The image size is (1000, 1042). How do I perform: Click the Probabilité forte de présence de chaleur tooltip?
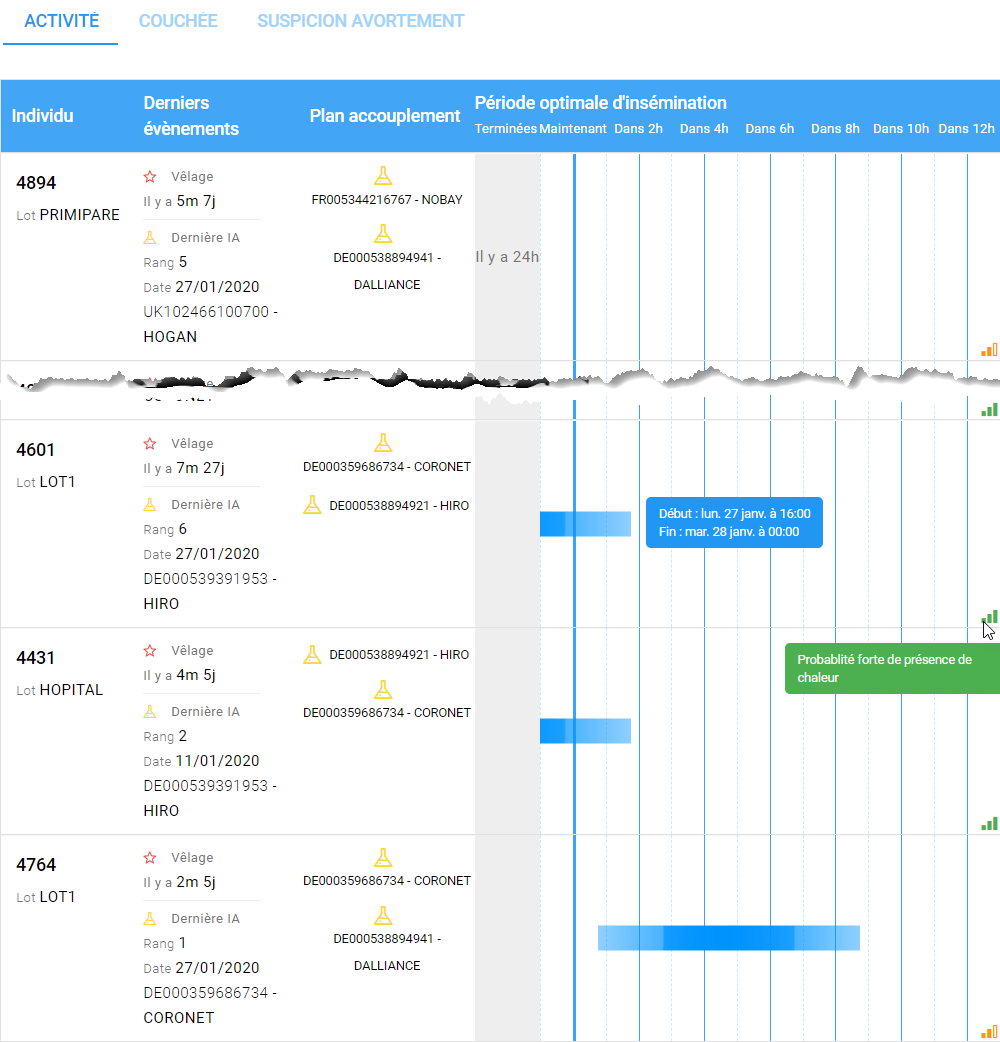pyautogui.click(x=892, y=669)
